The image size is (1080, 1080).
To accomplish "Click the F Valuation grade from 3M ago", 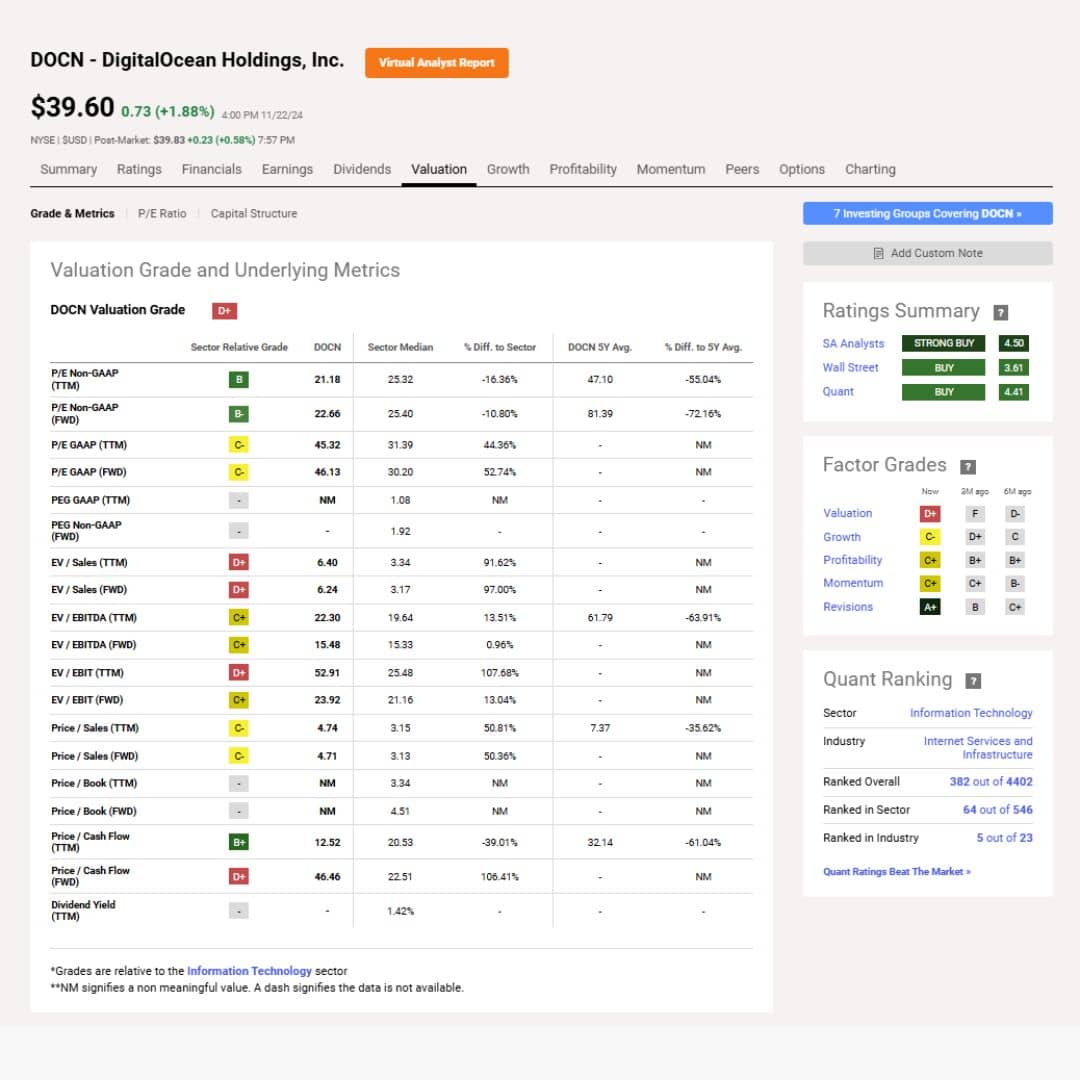I will coord(975,514).
